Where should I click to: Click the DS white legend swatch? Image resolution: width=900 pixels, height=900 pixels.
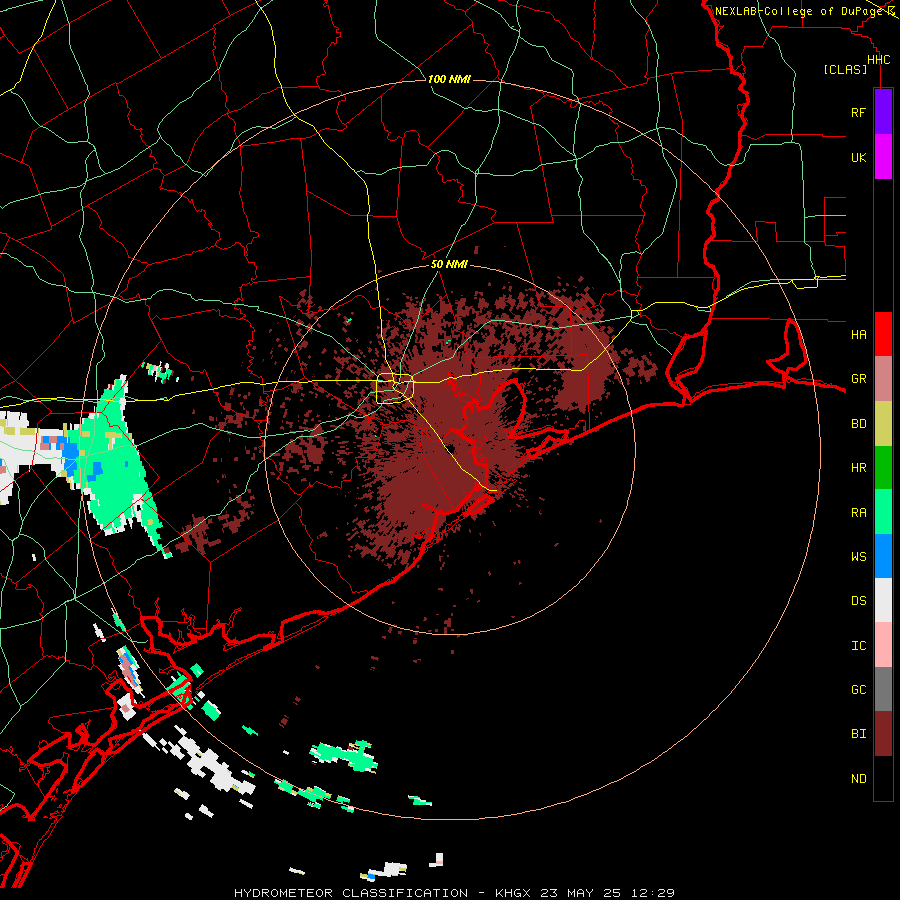pos(883,600)
